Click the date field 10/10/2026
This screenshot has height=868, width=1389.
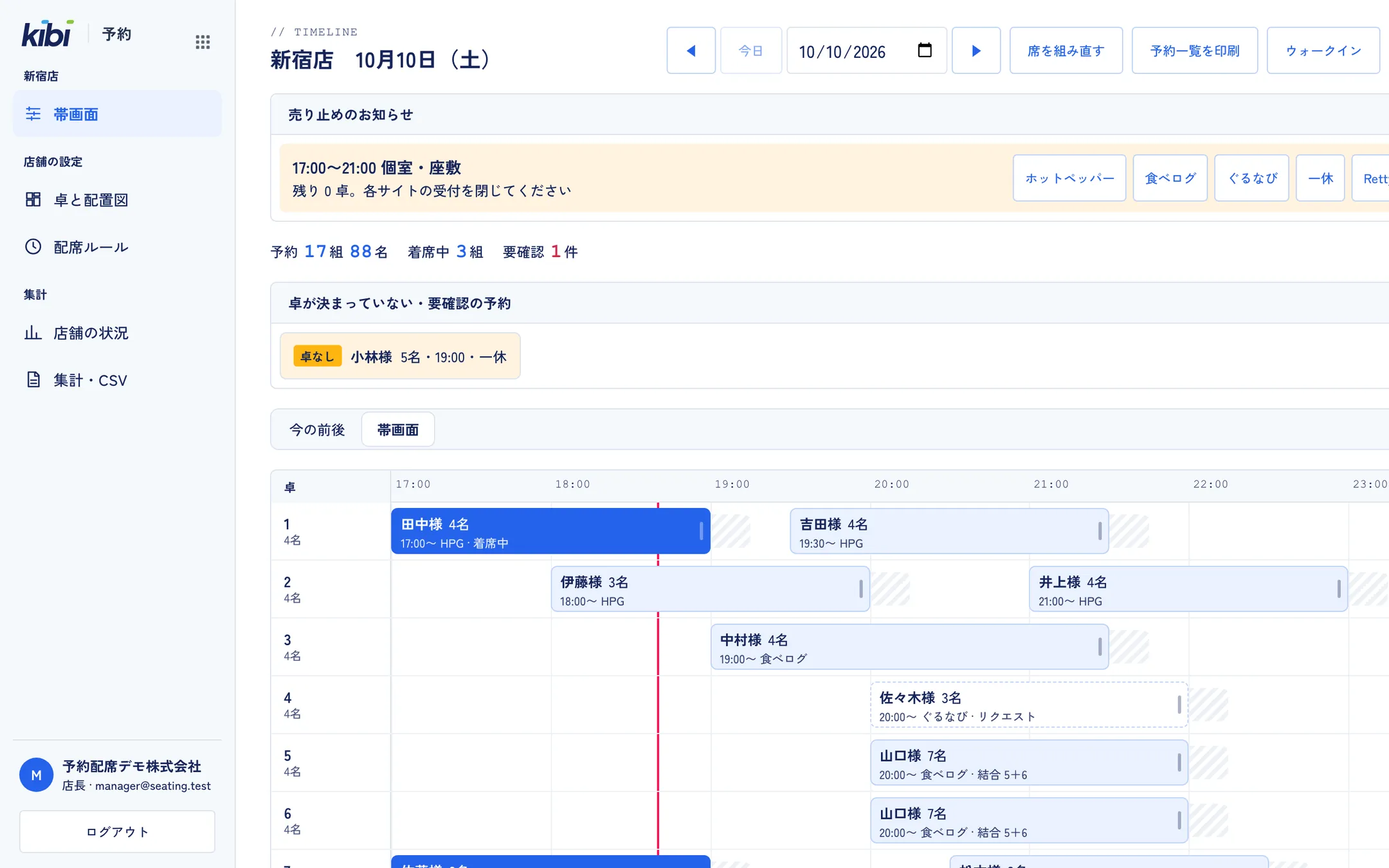(866, 50)
